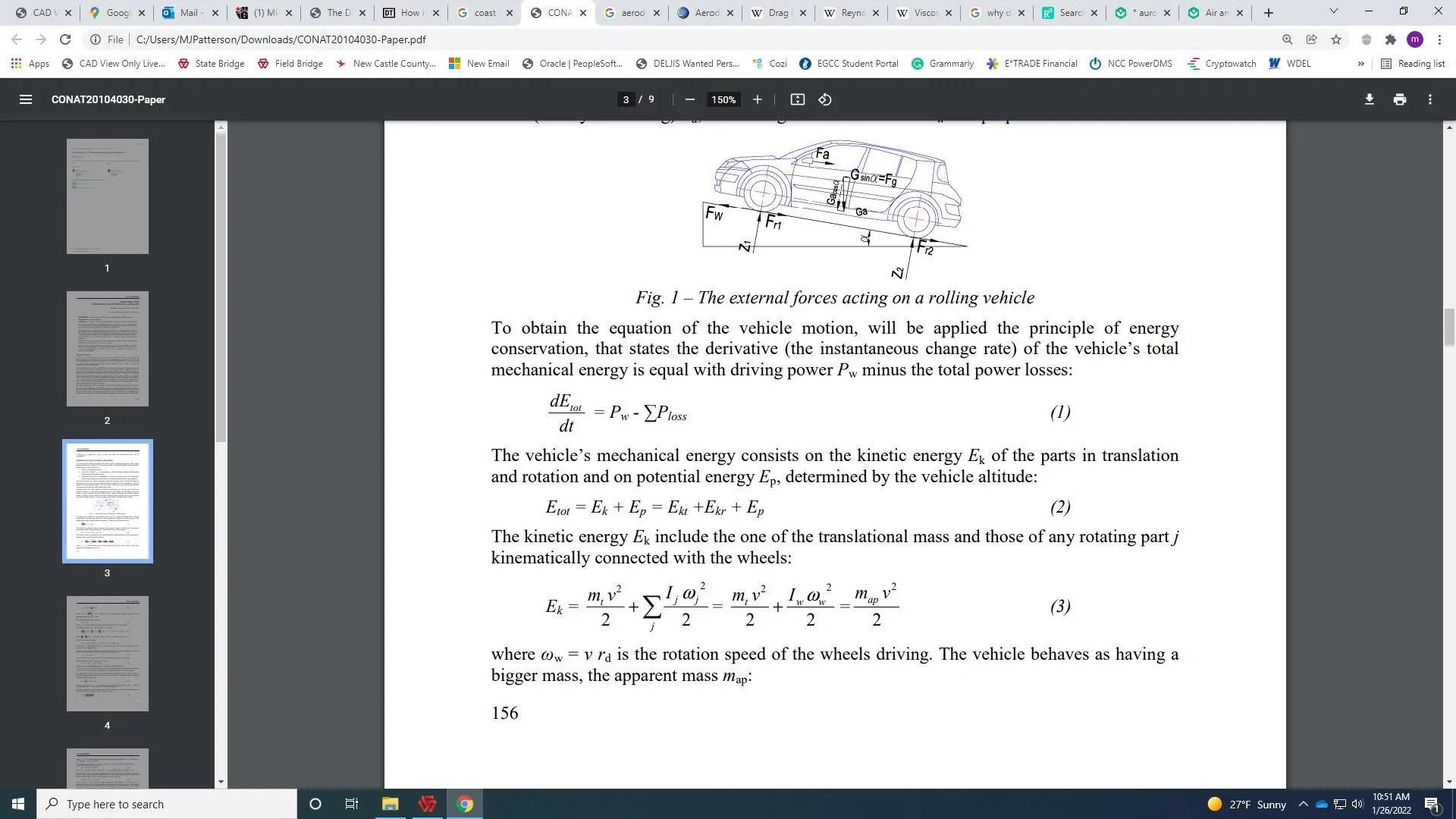This screenshot has width=1456, height=819.
Task: Open Grammarly bookmark
Action: pyautogui.click(x=943, y=64)
